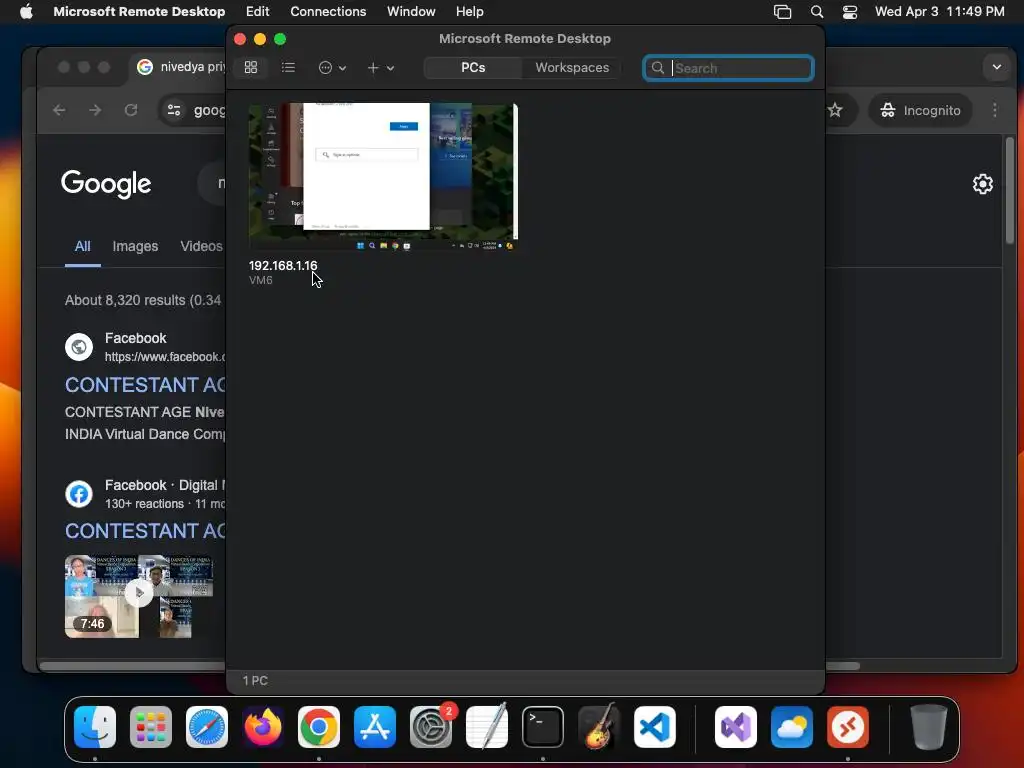1024x768 pixels.
Task: Click the Search field in Remote Desktop
Action: pos(728,68)
